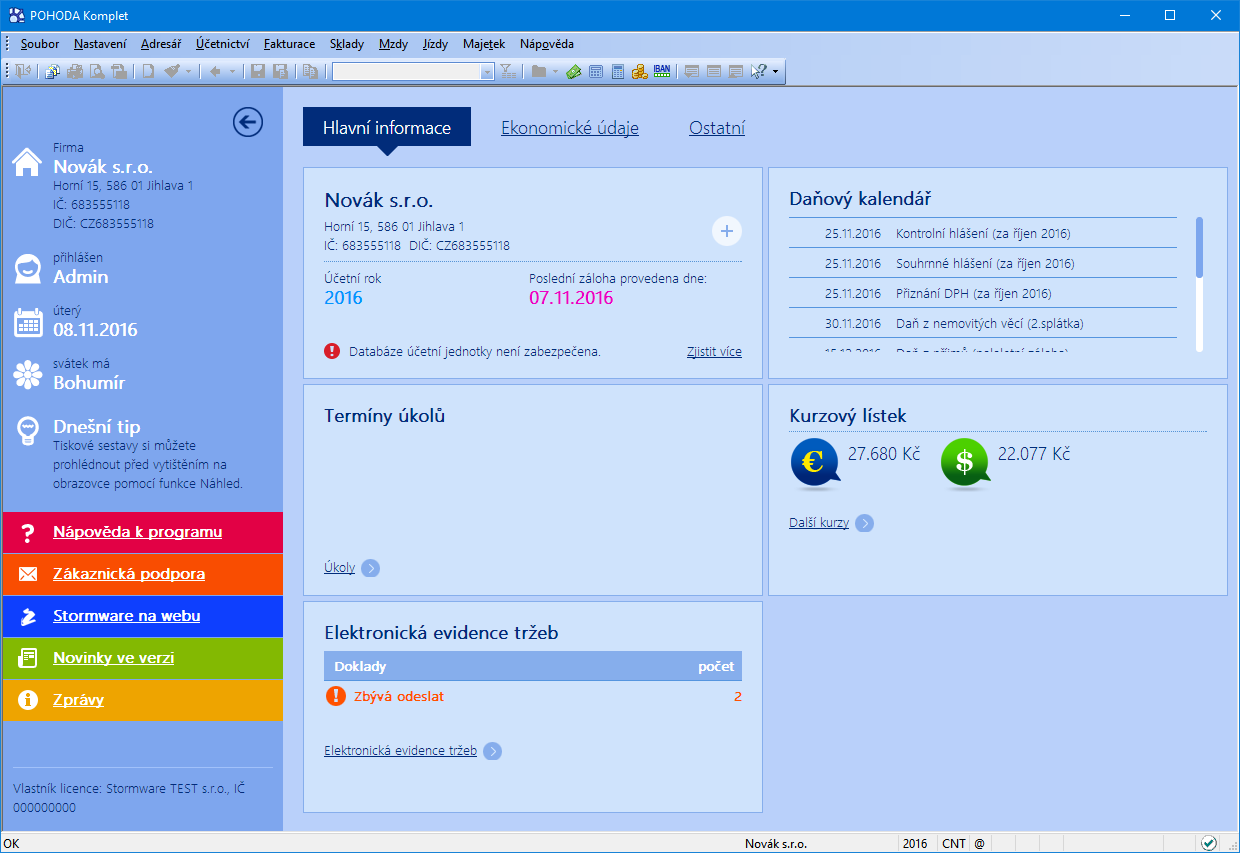Open Nápověda k programu link
The image size is (1240, 853).
point(137,532)
